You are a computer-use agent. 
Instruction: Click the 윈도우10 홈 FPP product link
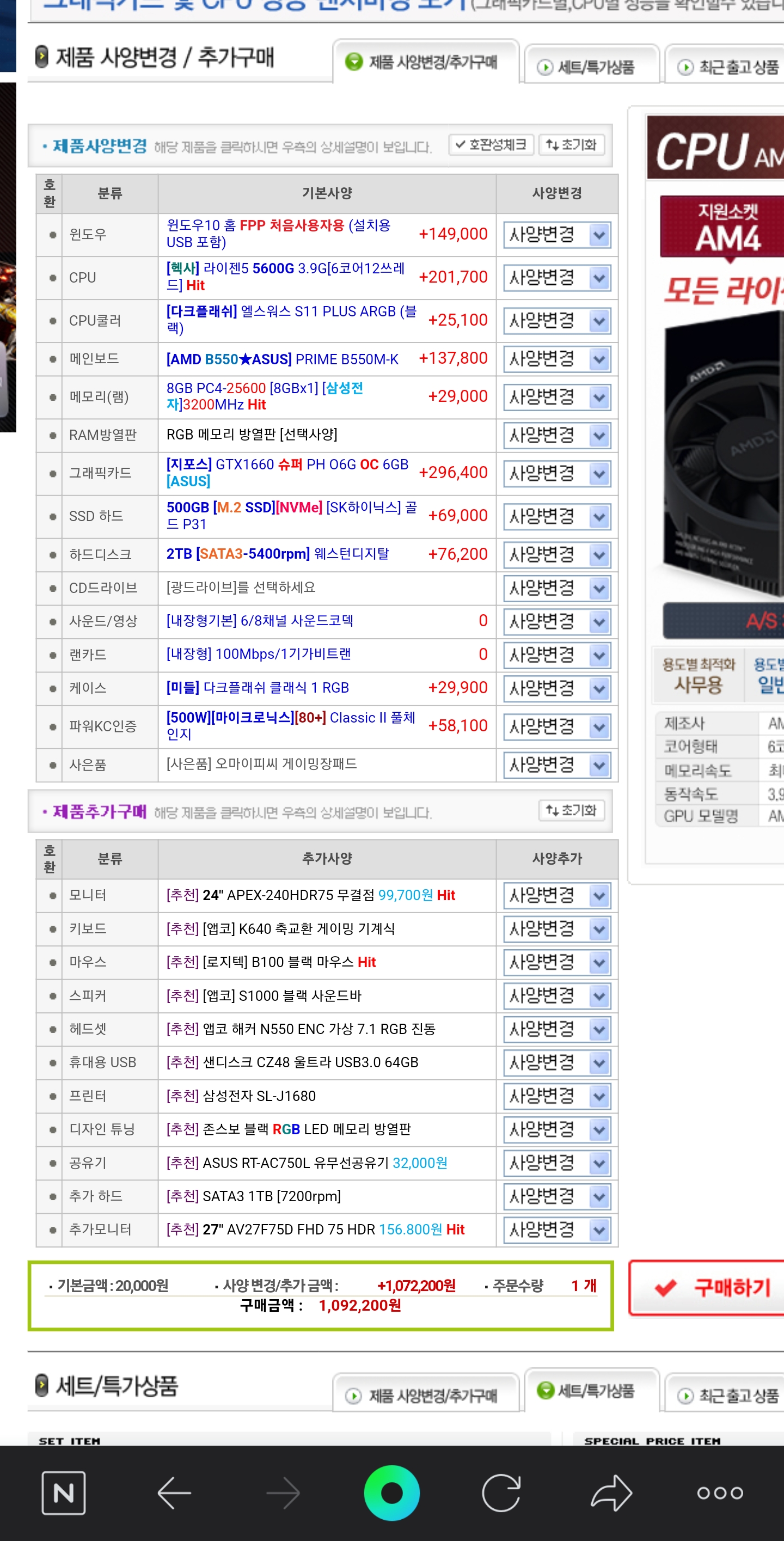[278, 233]
